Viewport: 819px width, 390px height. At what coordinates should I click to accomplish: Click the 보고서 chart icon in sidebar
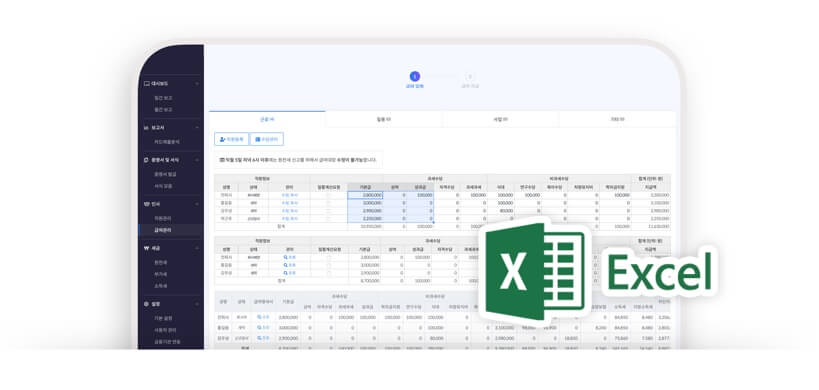(147, 127)
